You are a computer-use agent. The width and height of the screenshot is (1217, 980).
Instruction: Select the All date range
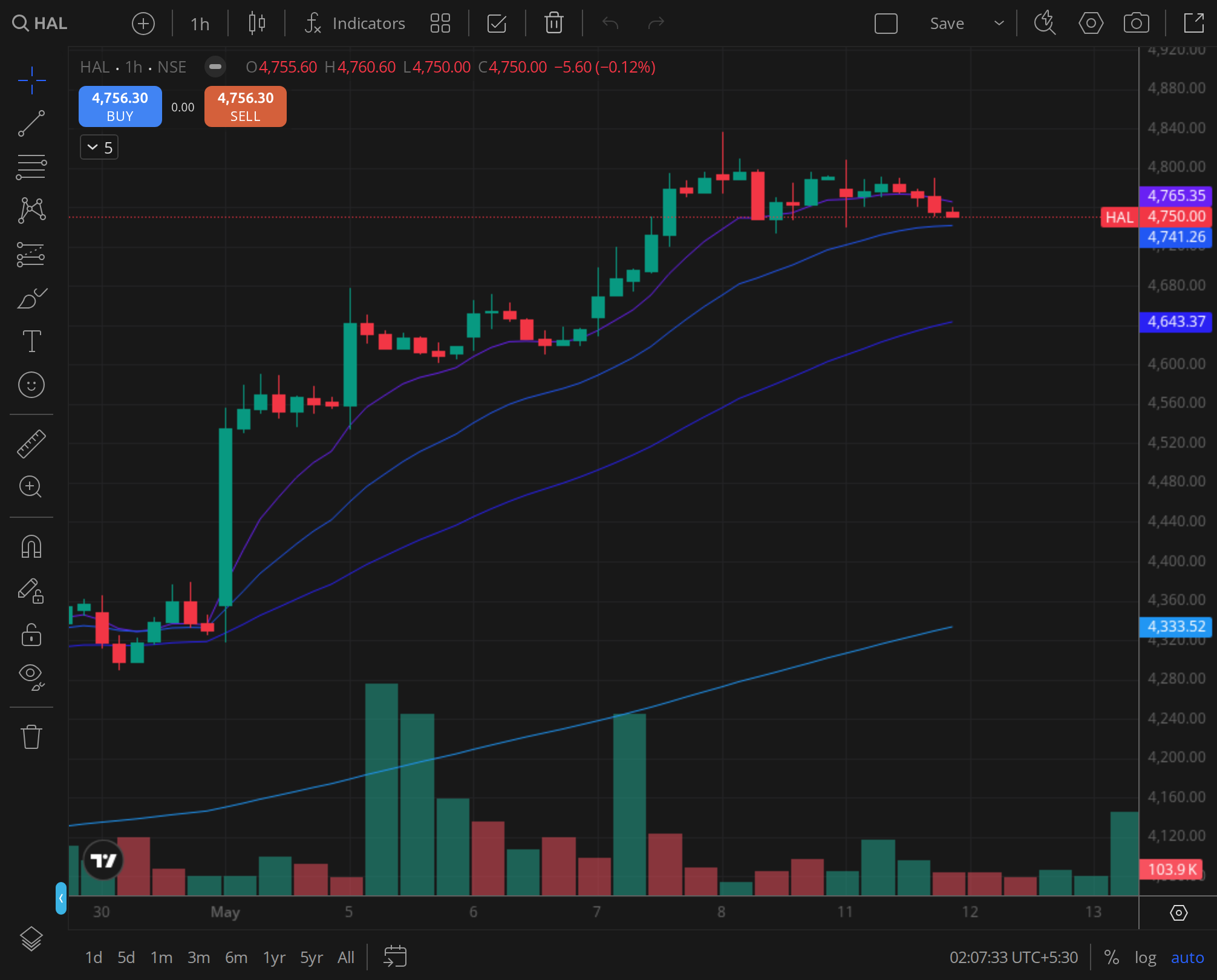[x=346, y=958]
